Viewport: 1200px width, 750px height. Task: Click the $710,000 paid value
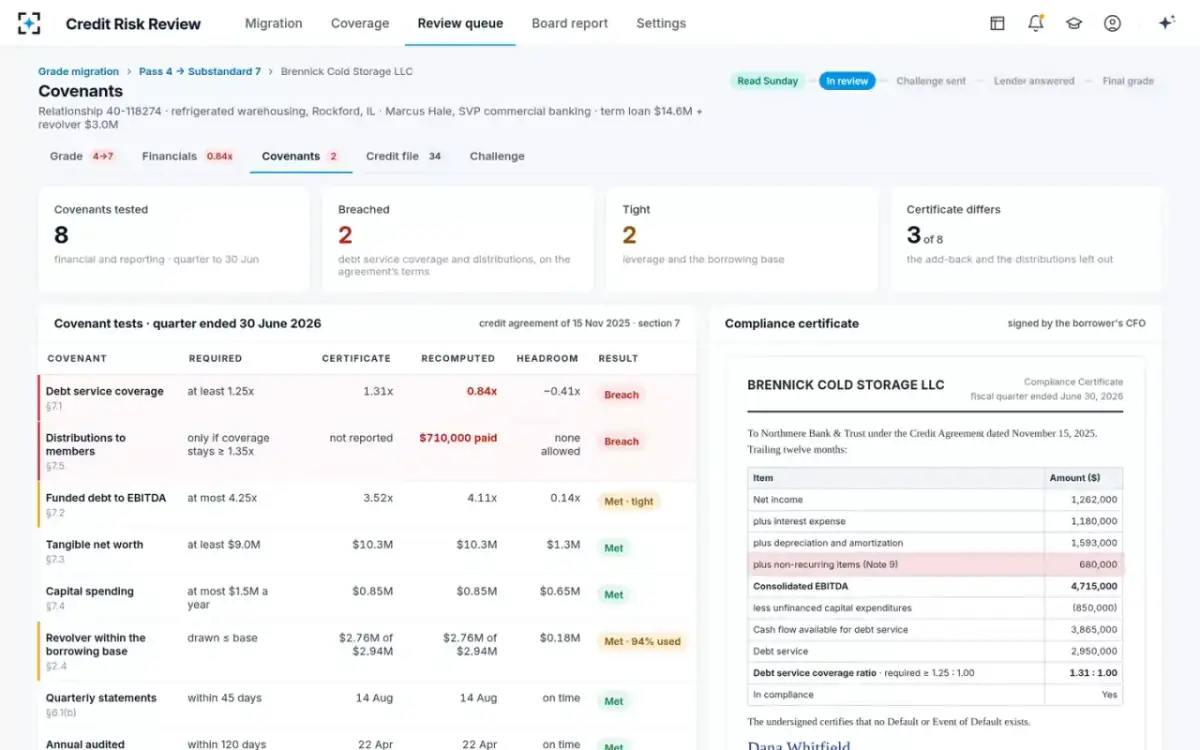[458, 438]
